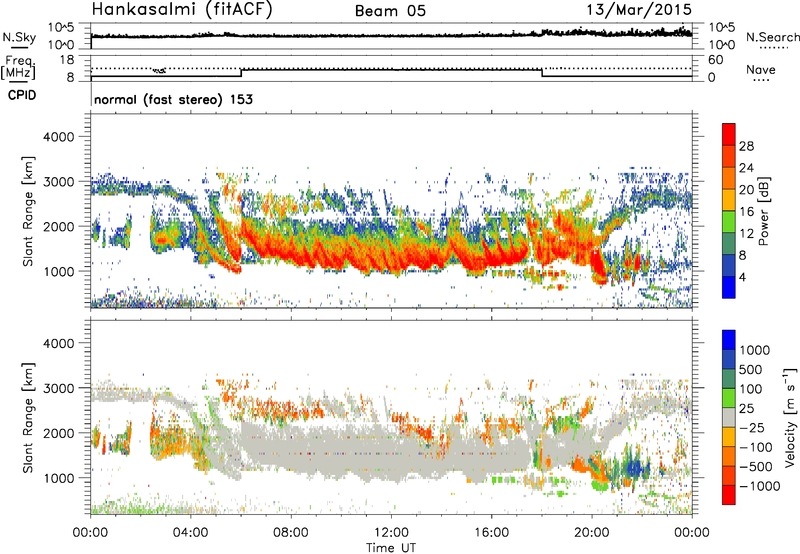Screen dimensions: 800x554
Task: Click the blue bottom of power colorbar
Action: 729,288
